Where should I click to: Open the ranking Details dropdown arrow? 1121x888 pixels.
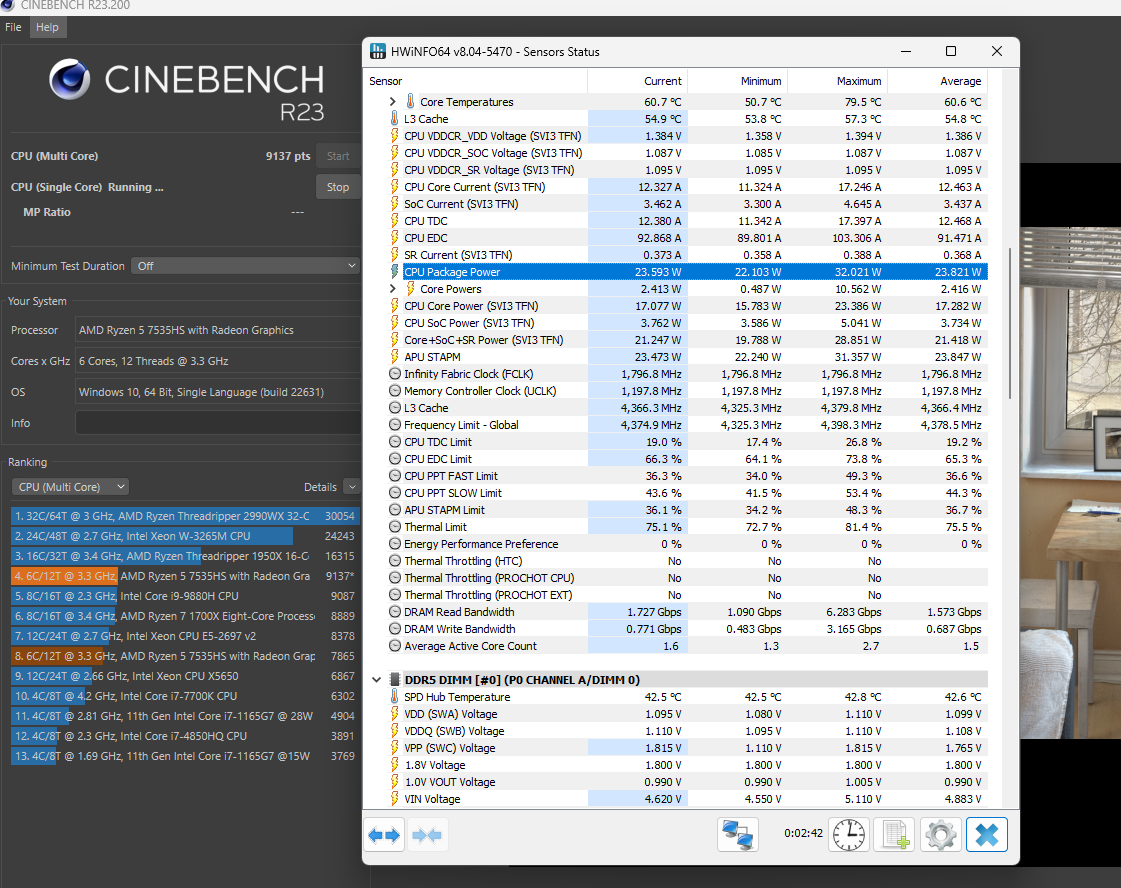click(352, 487)
